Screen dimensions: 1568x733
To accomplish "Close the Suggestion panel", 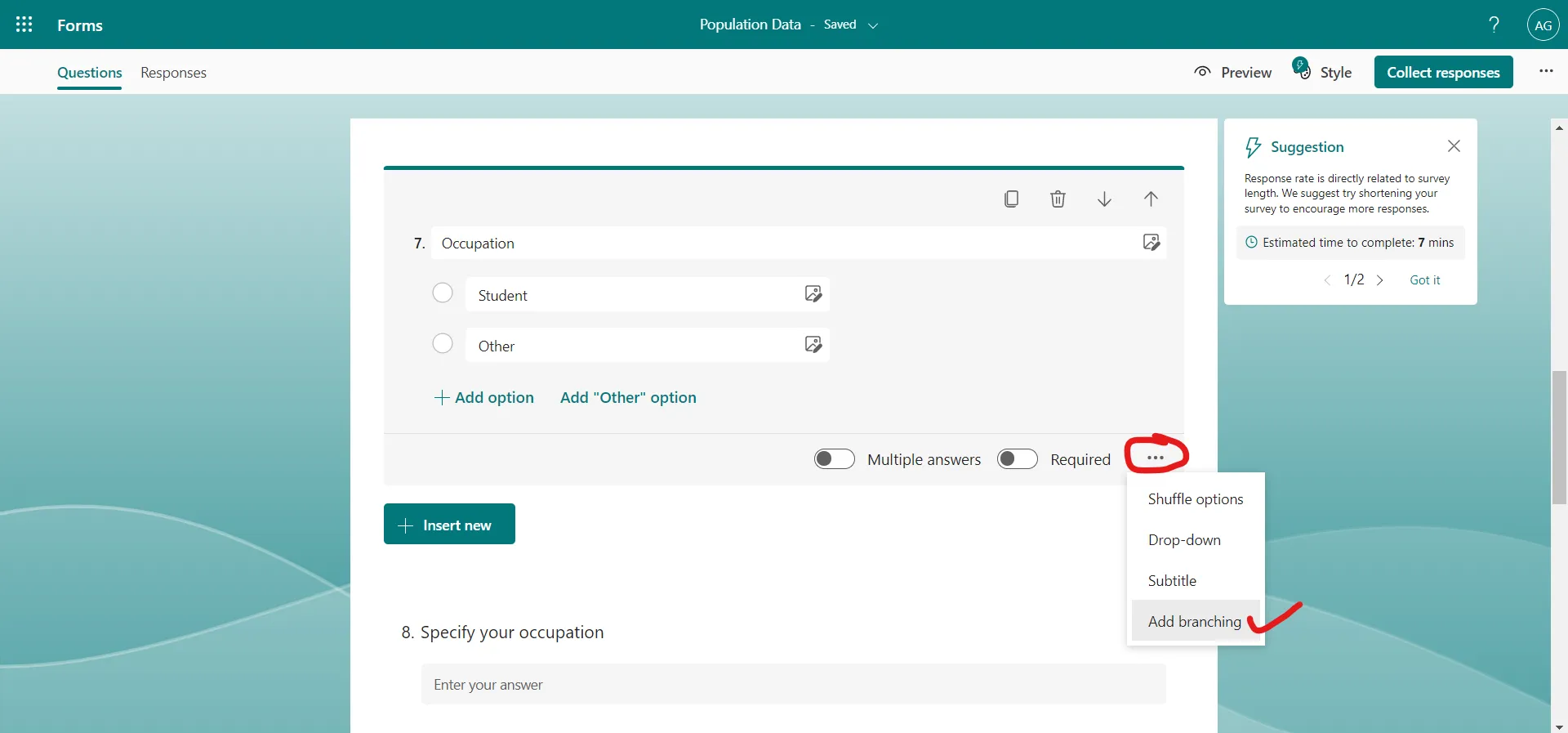I will pos(1454,146).
